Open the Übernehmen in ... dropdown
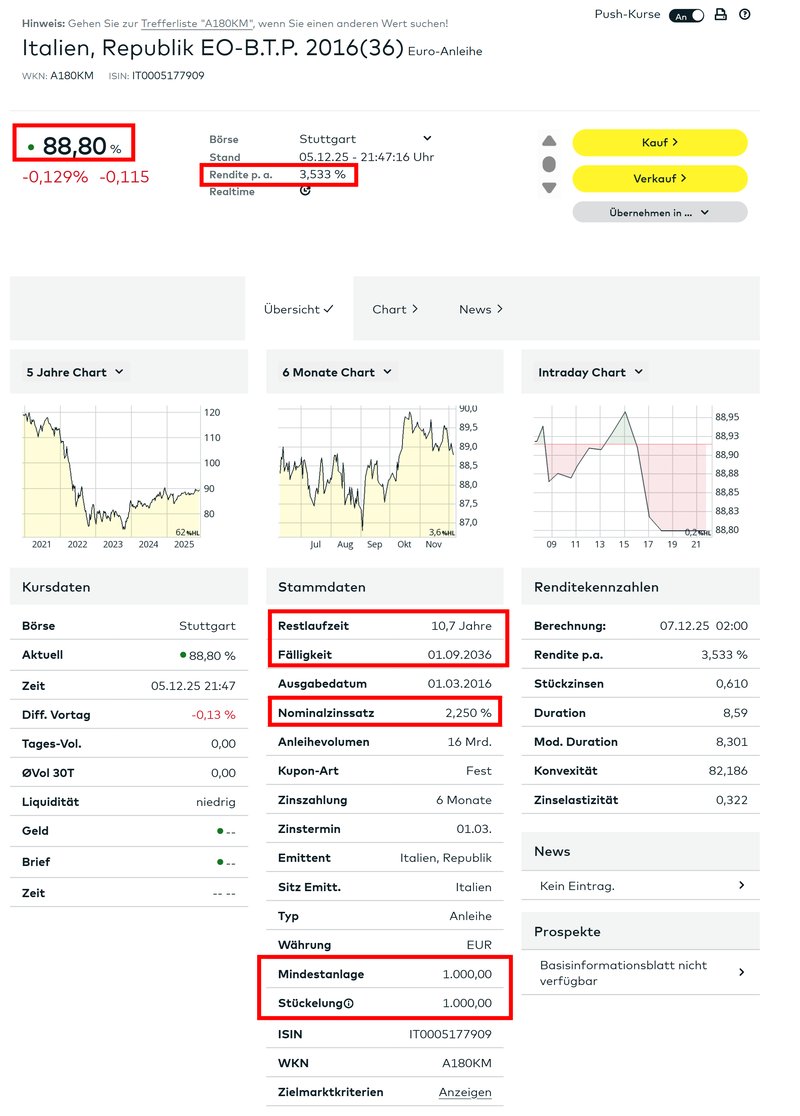Image resolution: width=800 pixels, height=1116 pixels. (x=659, y=212)
